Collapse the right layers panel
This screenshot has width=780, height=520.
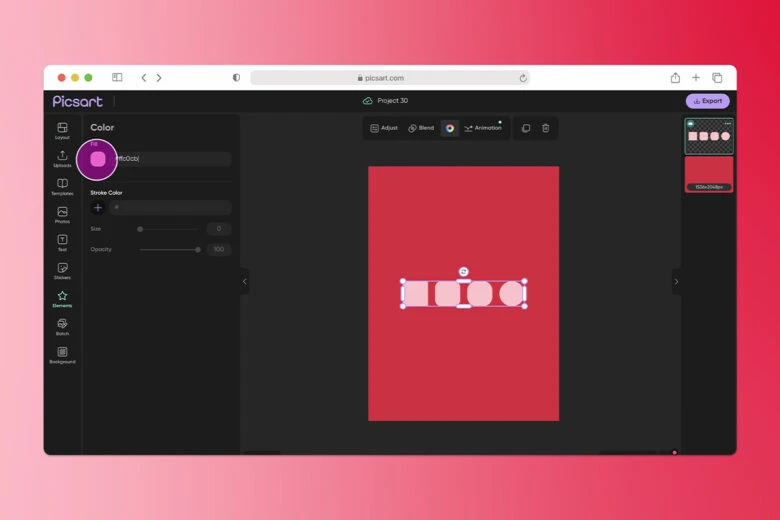tap(676, 281)
